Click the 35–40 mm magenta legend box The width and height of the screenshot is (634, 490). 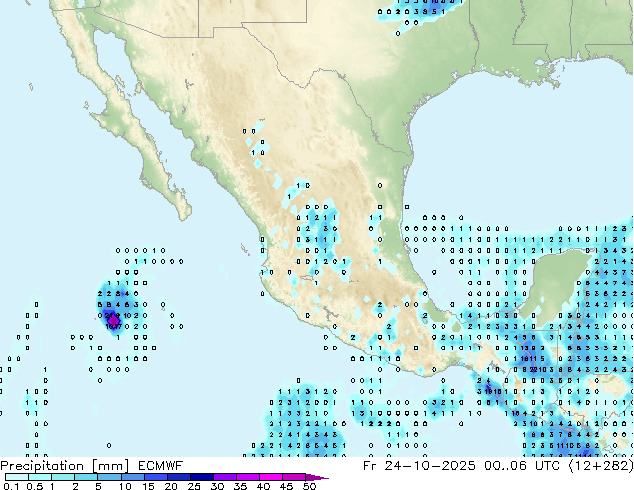[248, 477]
